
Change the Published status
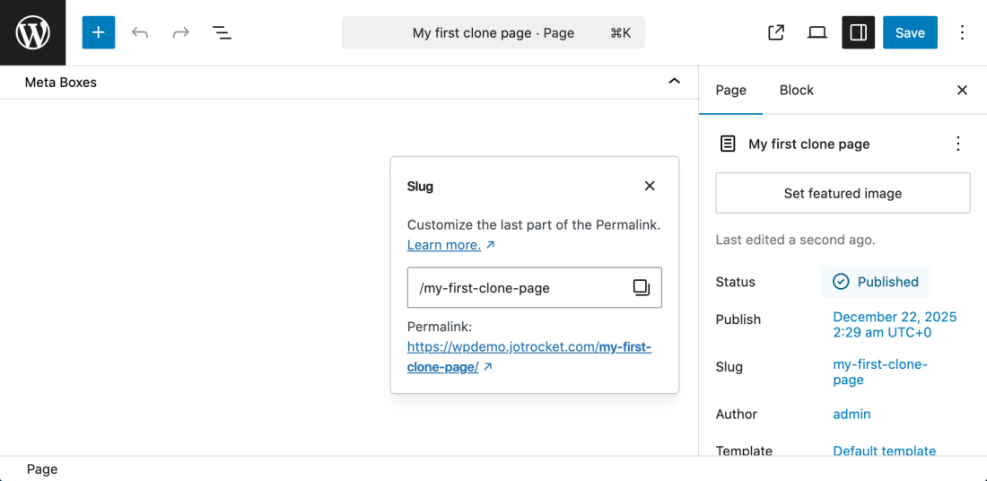tap(876, 281)
